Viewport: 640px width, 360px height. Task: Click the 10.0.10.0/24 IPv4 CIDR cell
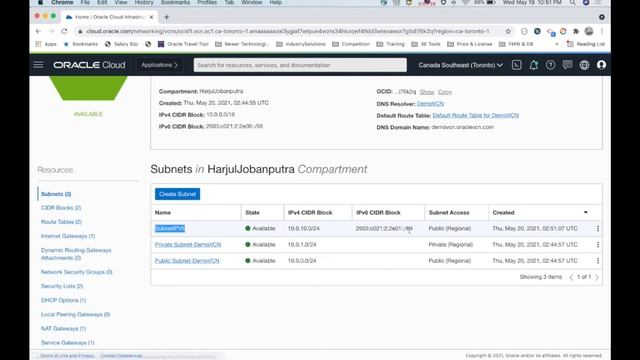tap(303, 229)
